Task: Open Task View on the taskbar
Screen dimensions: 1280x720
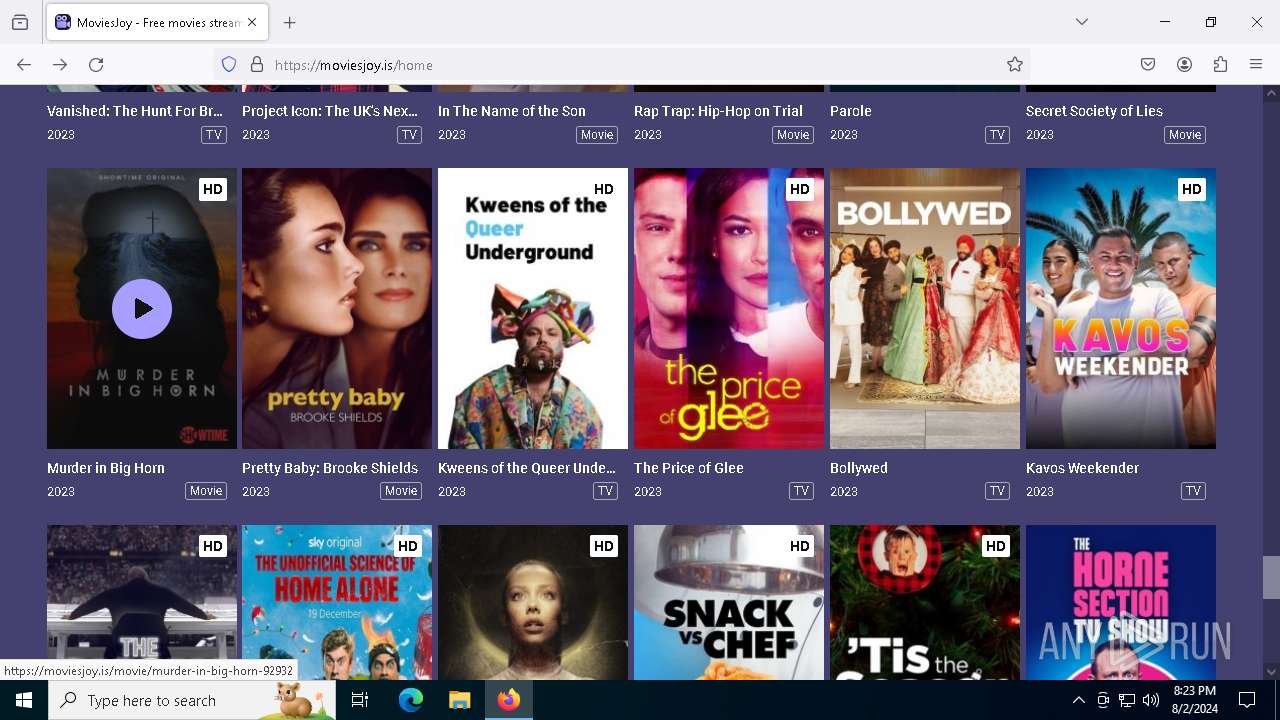Action: 360,700
